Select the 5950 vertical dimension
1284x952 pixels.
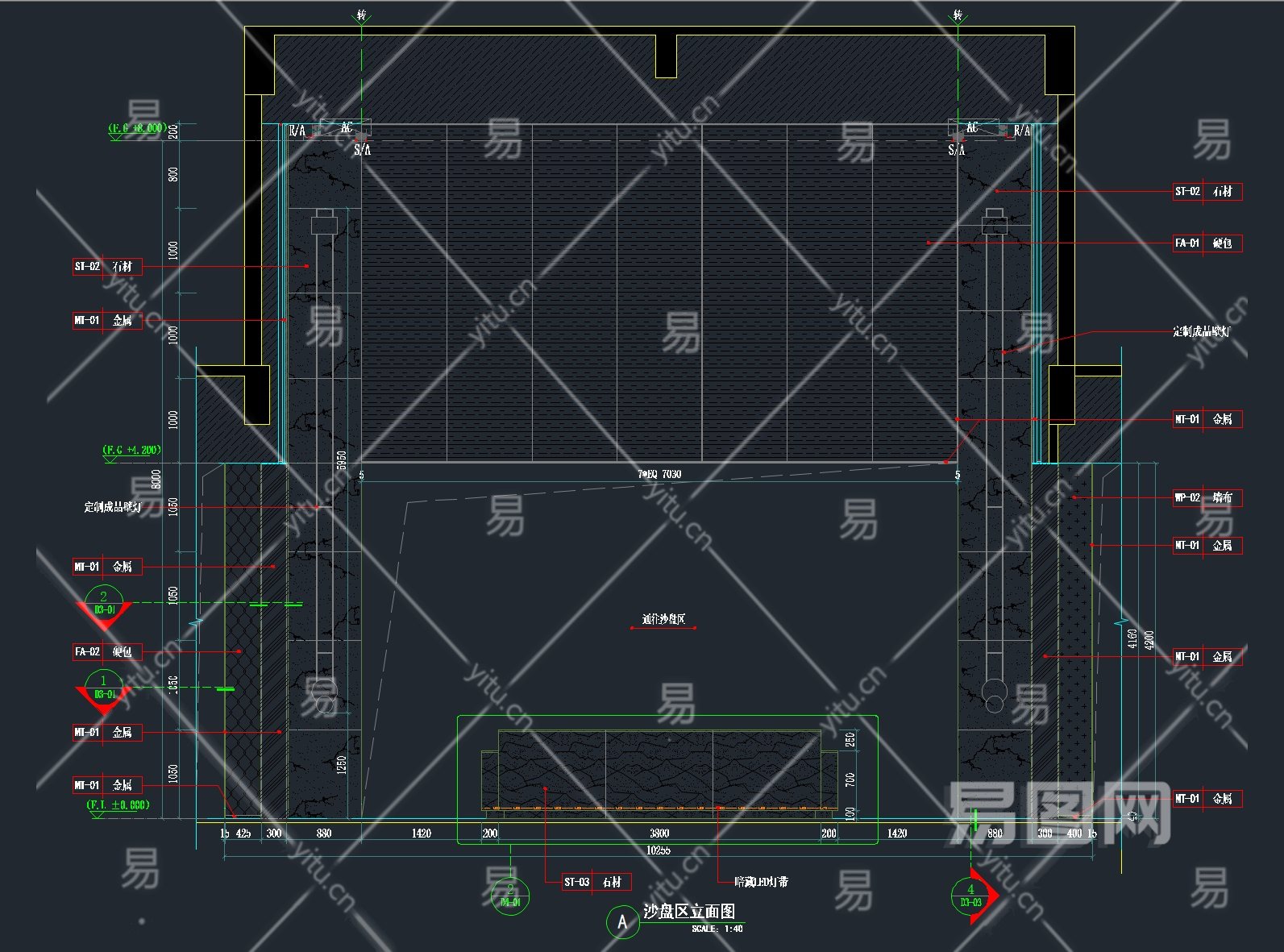342,461
